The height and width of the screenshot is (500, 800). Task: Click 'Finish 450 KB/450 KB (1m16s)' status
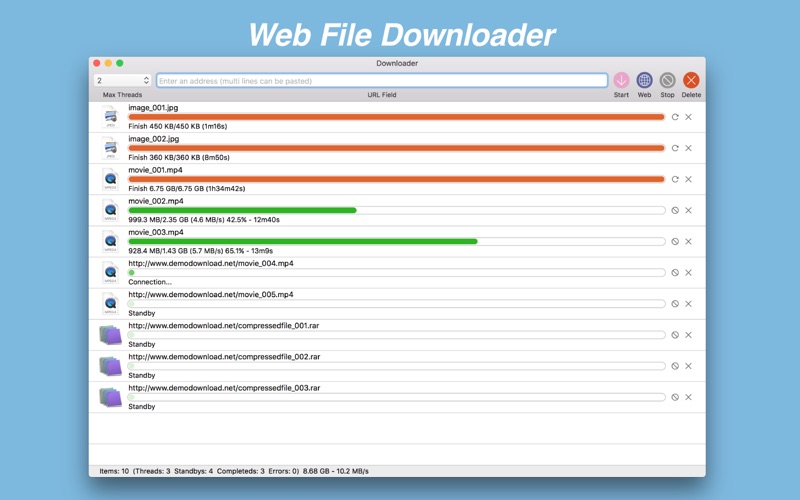click(x=178, y=126)
